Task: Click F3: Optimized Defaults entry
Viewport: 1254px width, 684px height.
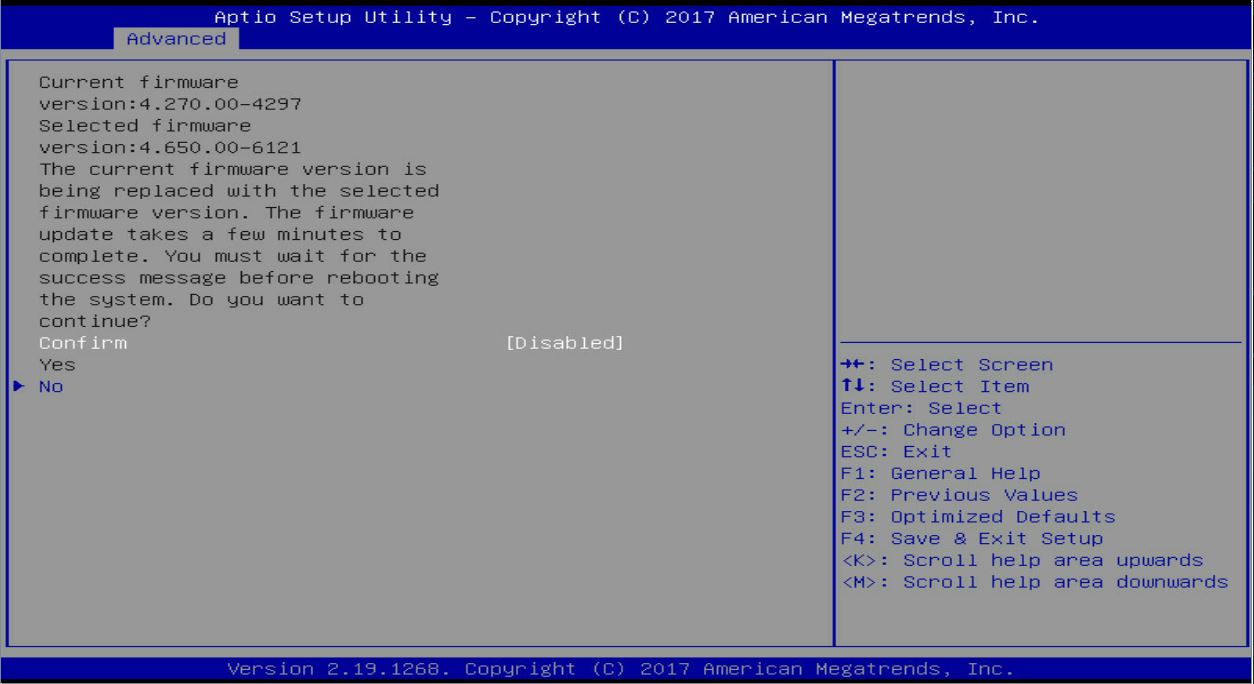Action: point(978,517)
